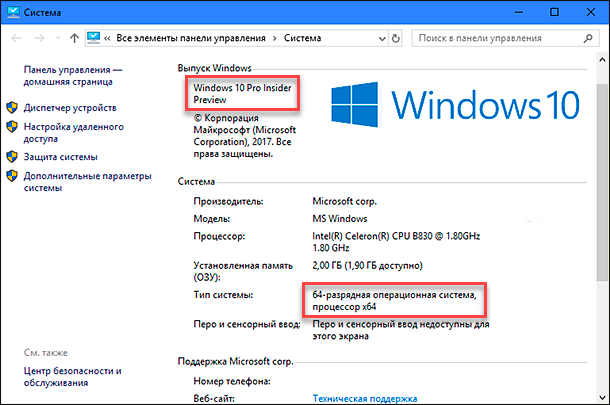The width and height of the screenshot is (610, 405).
Task: Click 'Все элементы панели управления' breadcrumb
Action: pyautogui.click(x=191, y=38)
